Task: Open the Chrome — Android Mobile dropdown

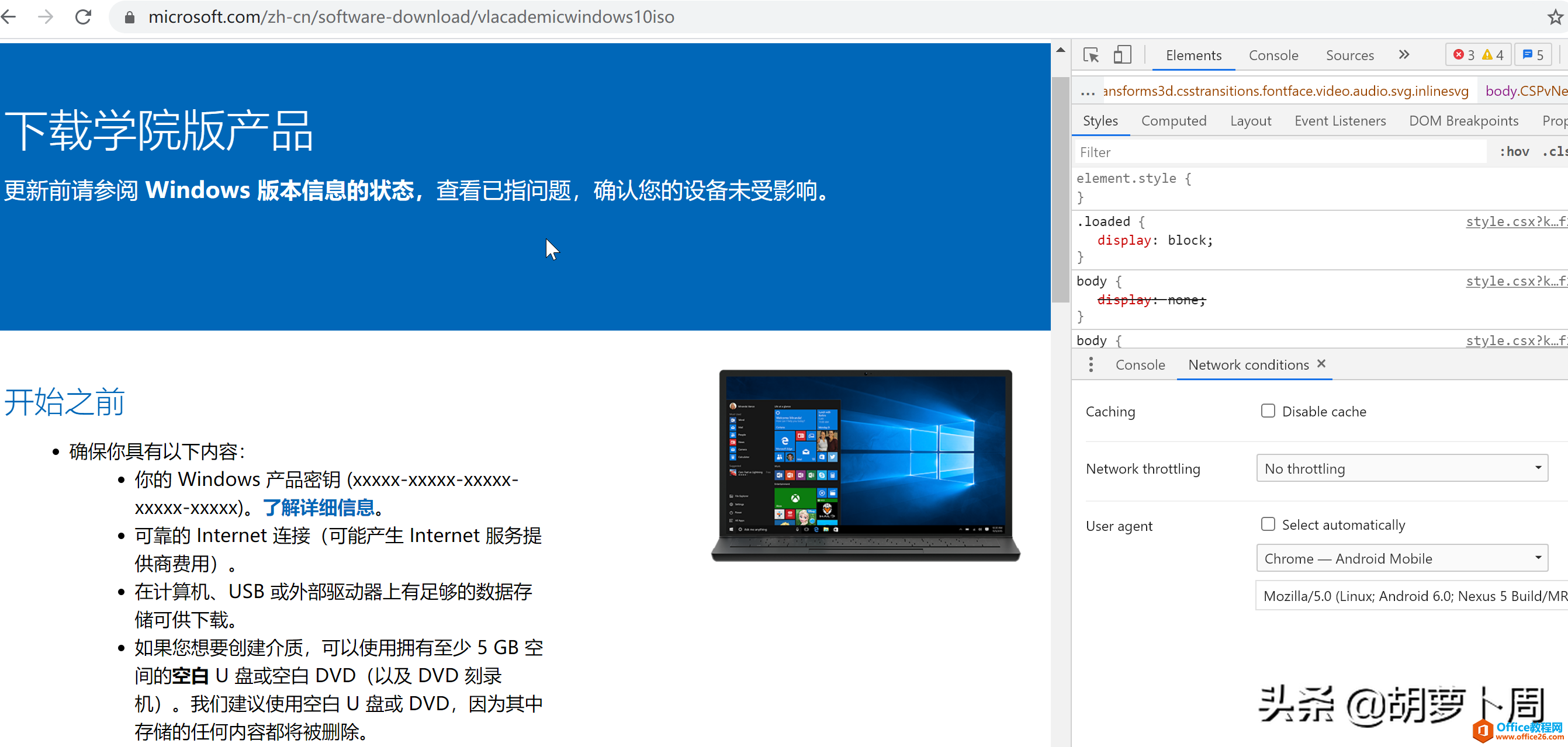Action: point(1402,558)
